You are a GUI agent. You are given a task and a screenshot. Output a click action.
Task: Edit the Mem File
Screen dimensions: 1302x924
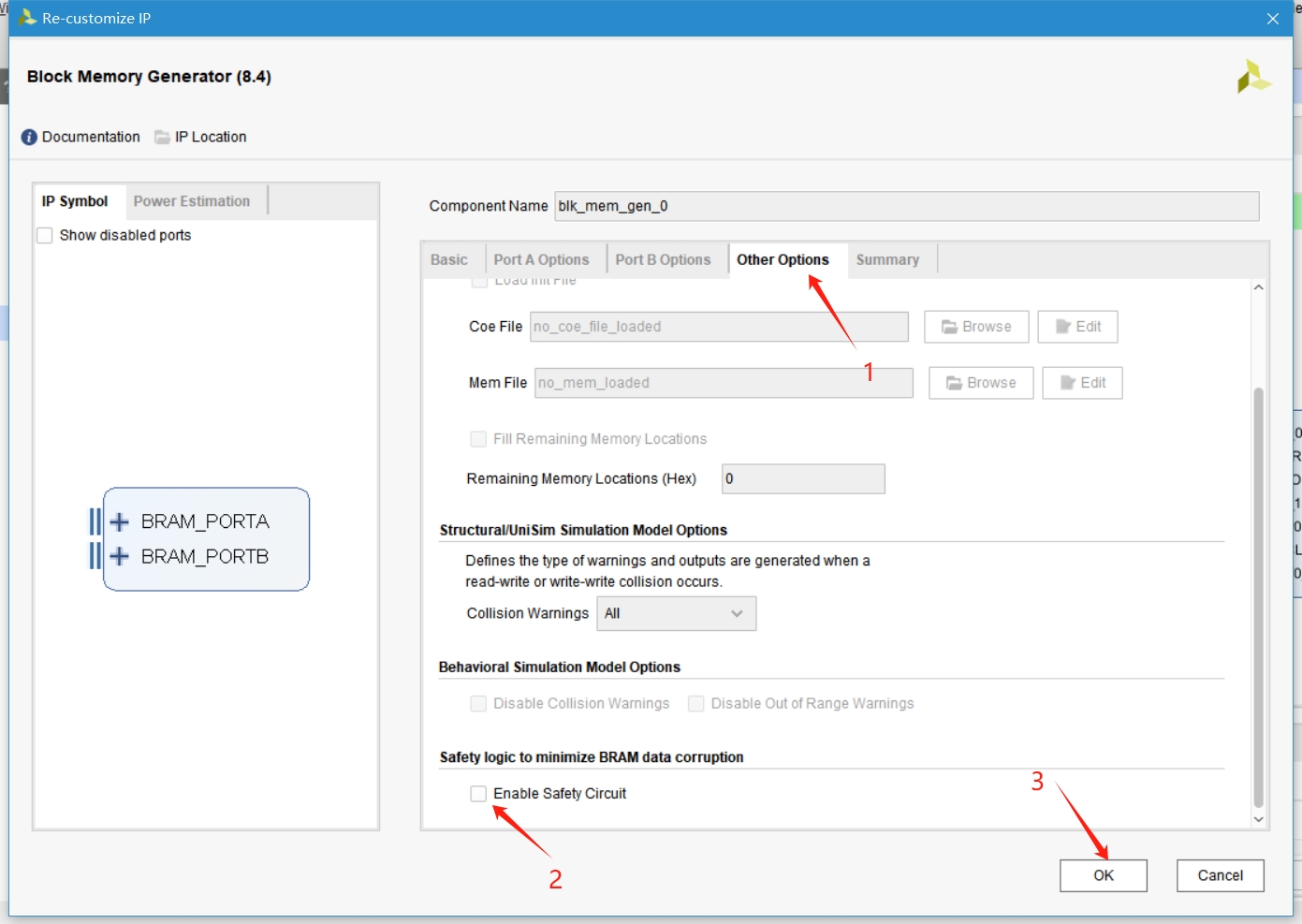[1082, 383]
